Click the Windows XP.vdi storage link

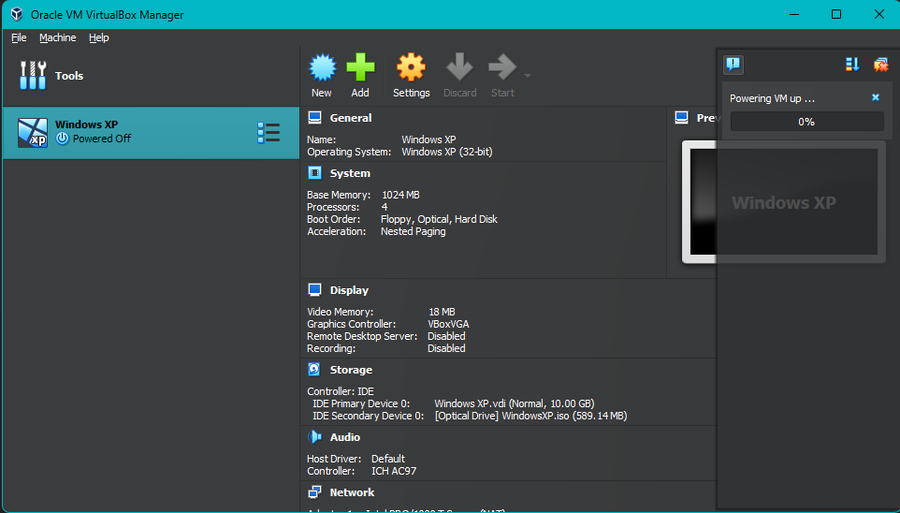514,403
